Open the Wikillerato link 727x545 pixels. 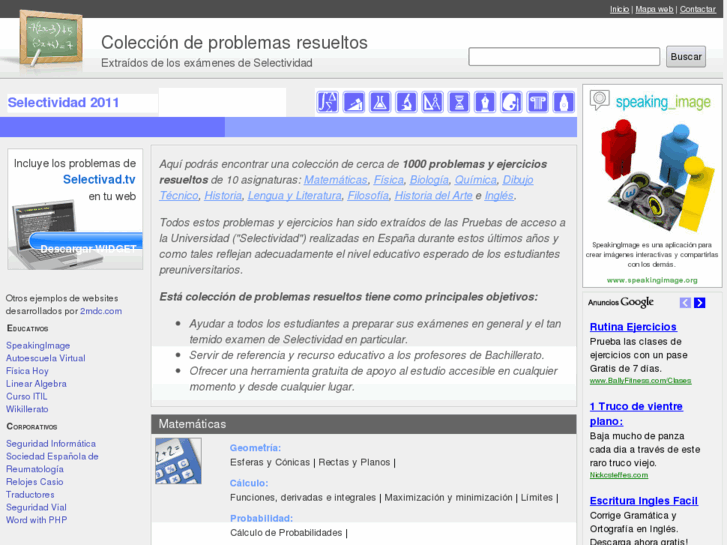(27, 409)
